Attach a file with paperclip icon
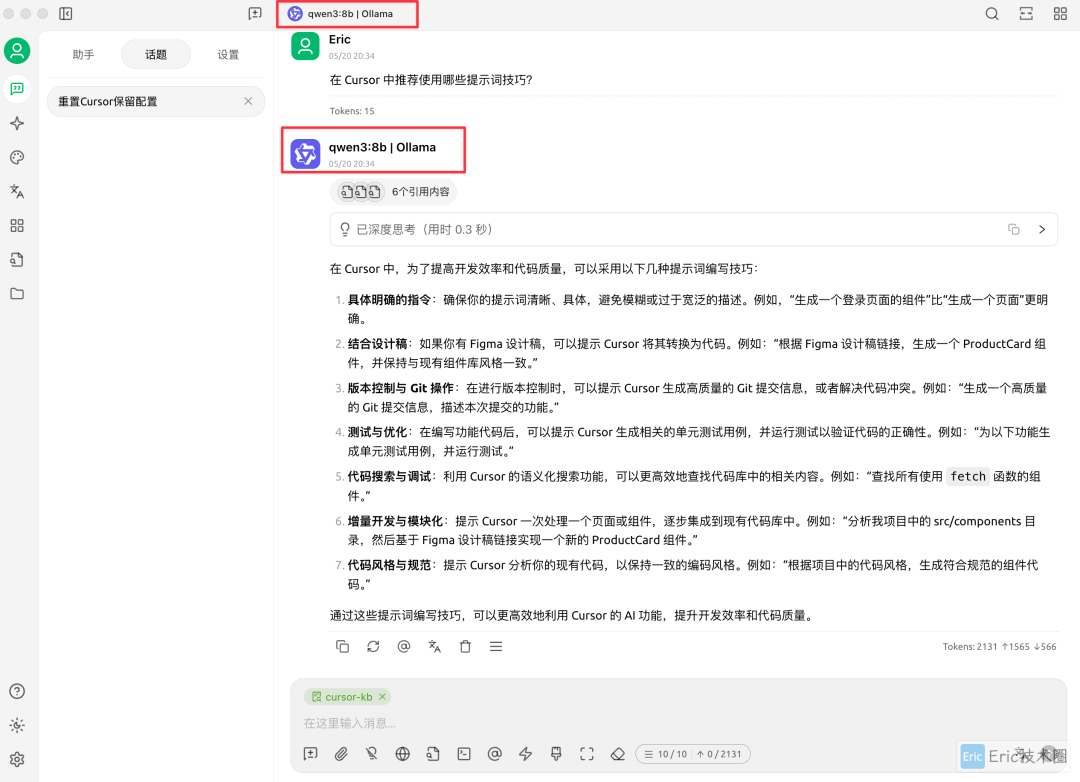The width and height of the screenshot is (1080, 782). [341, 754]
